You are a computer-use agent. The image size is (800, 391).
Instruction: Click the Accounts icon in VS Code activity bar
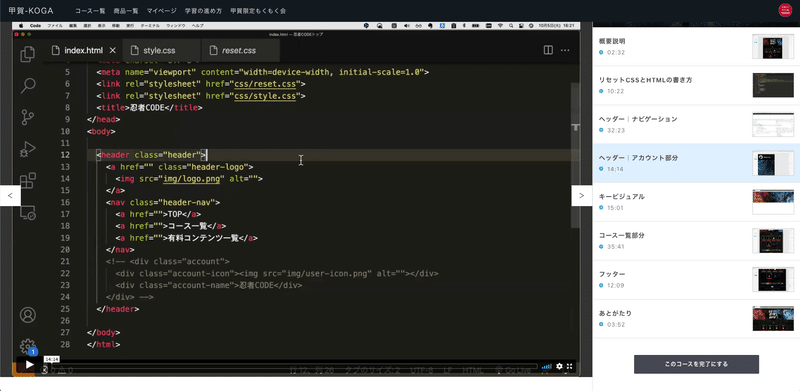click(x=28, y=314)
